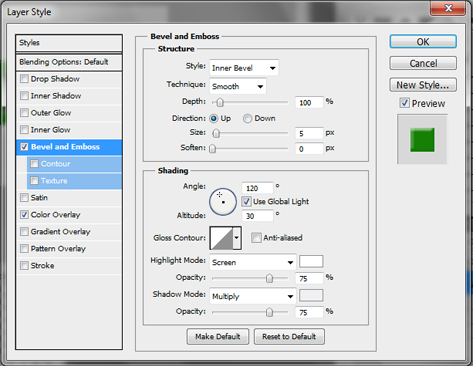Screen dimensions: 473x366
Task: Click the Size value input field
Action: (x=309, y=133)
